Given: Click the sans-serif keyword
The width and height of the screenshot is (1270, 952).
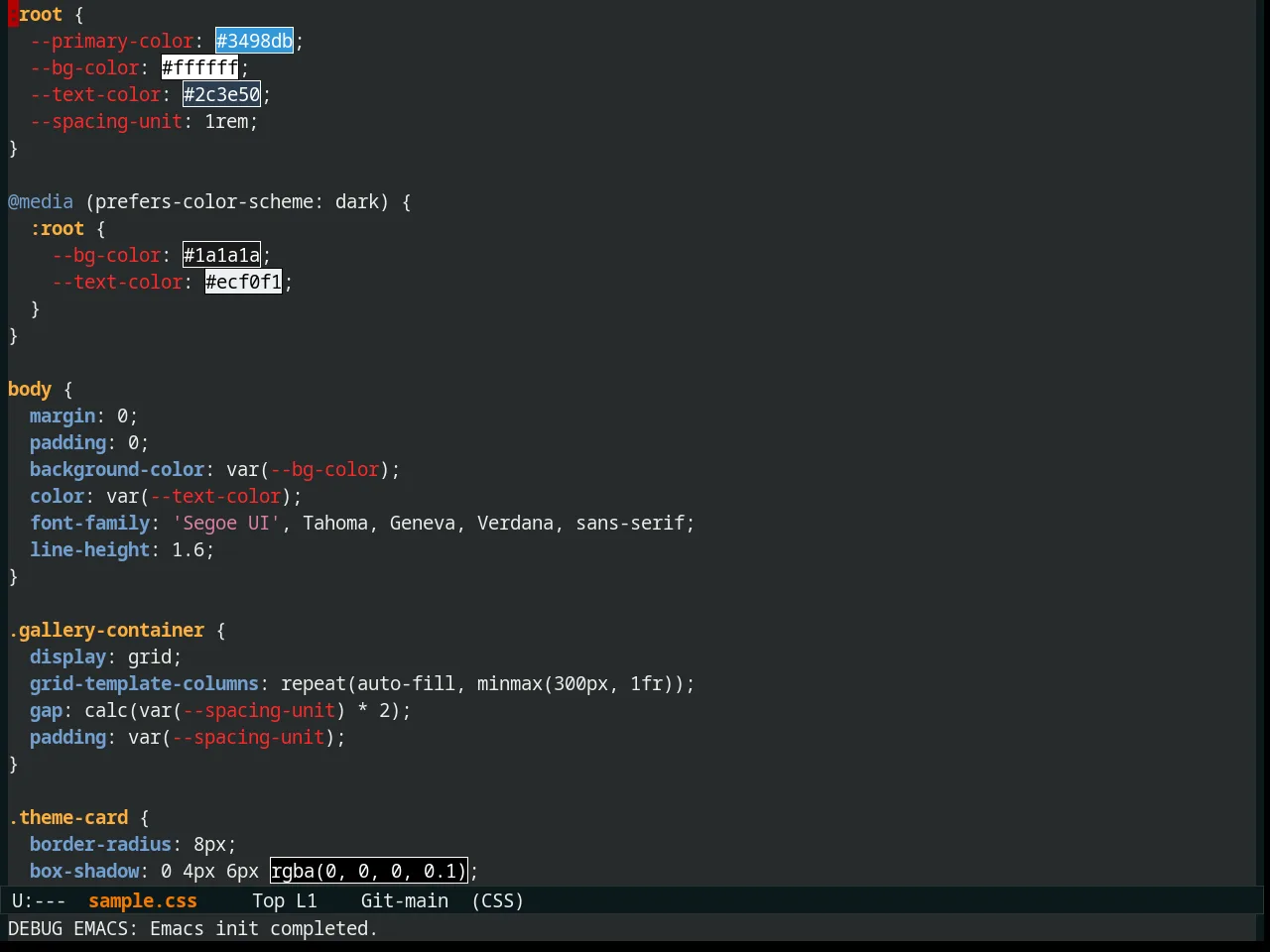Looking at the screenshot, I should pos(630,523).
